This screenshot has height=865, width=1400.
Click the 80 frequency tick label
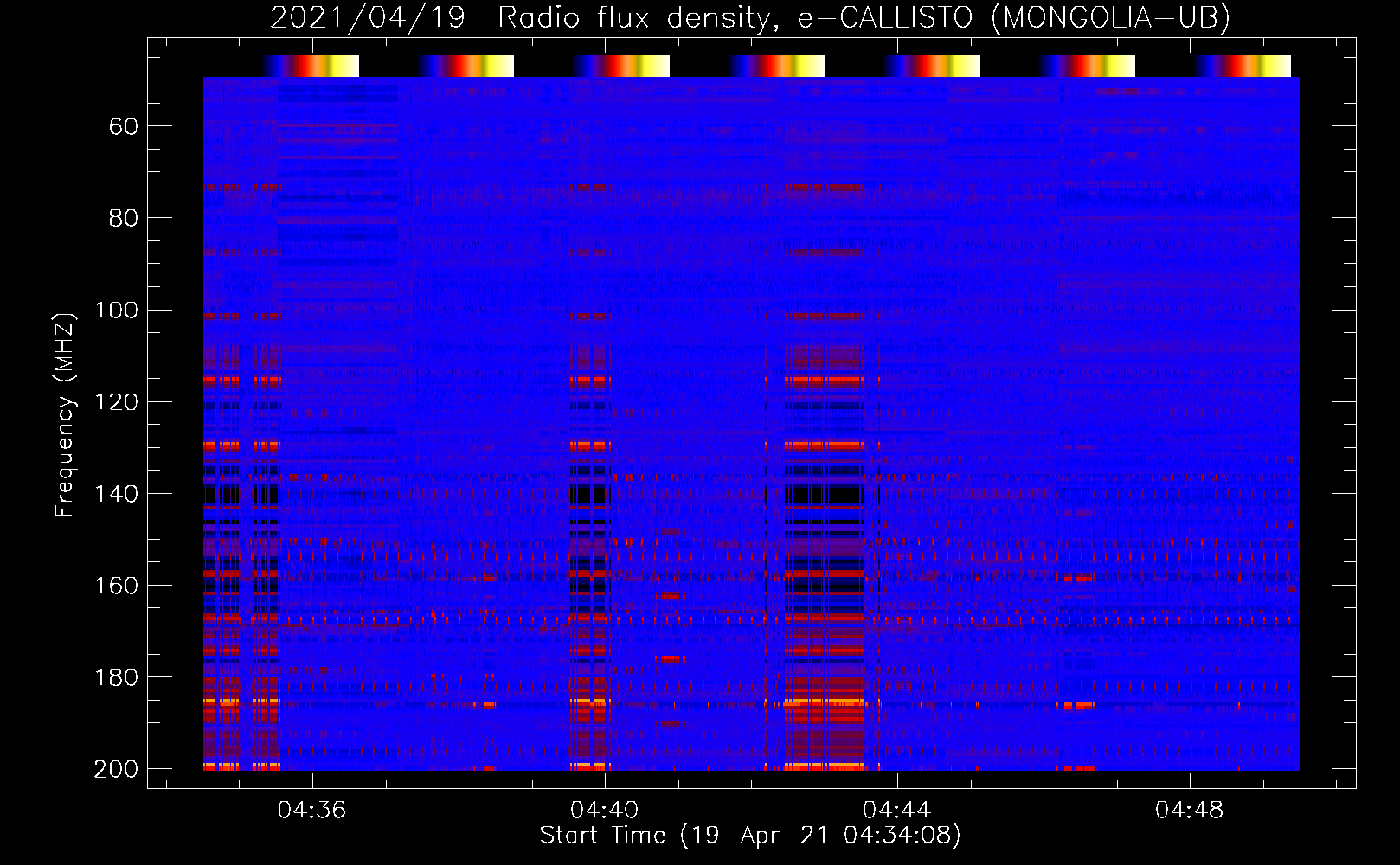point(123,219)
